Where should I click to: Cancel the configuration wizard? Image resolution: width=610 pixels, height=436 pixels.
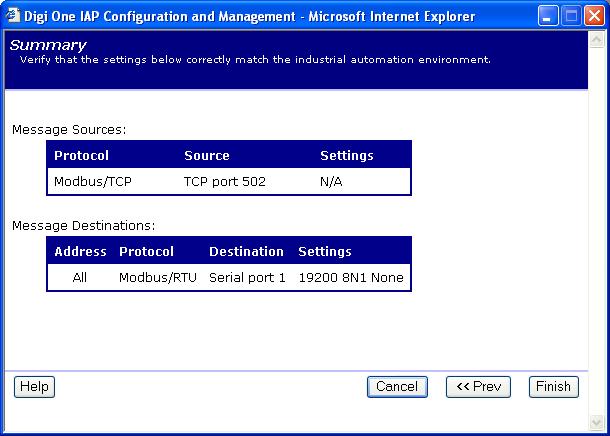[397, 387]
